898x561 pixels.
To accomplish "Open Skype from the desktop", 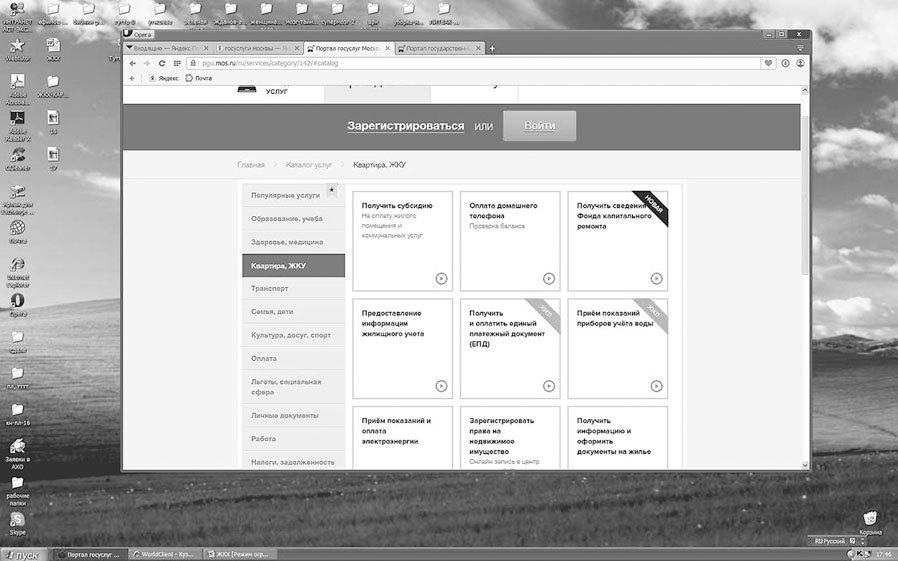I will (x=17, y=522).
